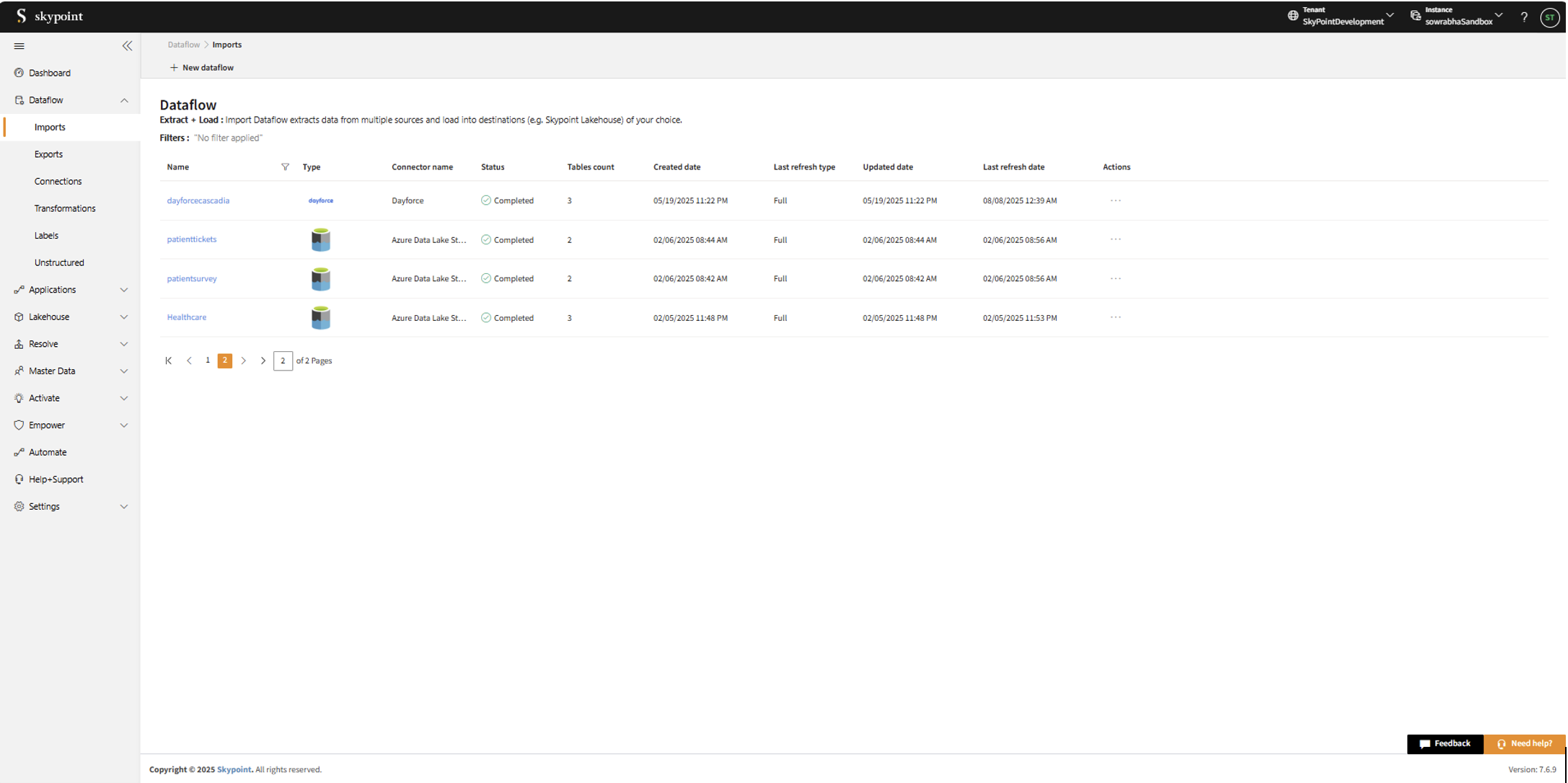Open actions ellipsis for Healthcare row

pyautogui.click(x=1115, y=317)
